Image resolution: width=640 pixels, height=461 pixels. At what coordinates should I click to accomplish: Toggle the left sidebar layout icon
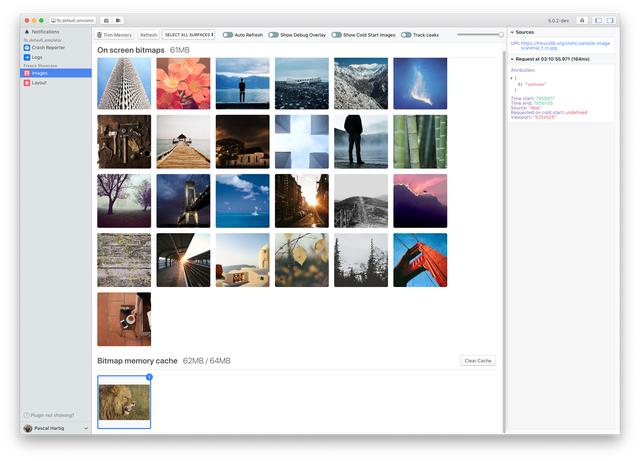pos(598,20)
